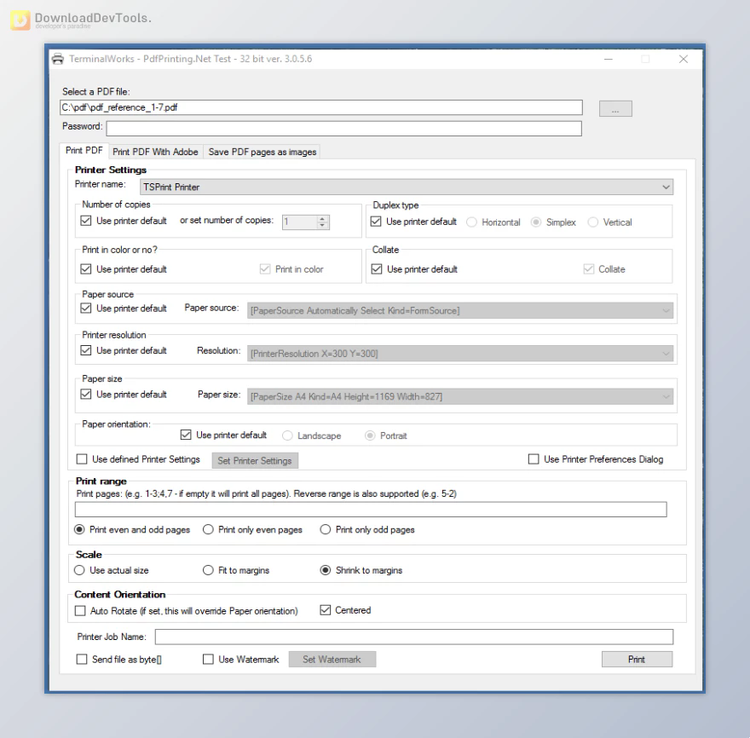The height and width of the screenshot is (738, 750).
Task: Click the Set Watermark button
Action: click(x=332, y=659)
